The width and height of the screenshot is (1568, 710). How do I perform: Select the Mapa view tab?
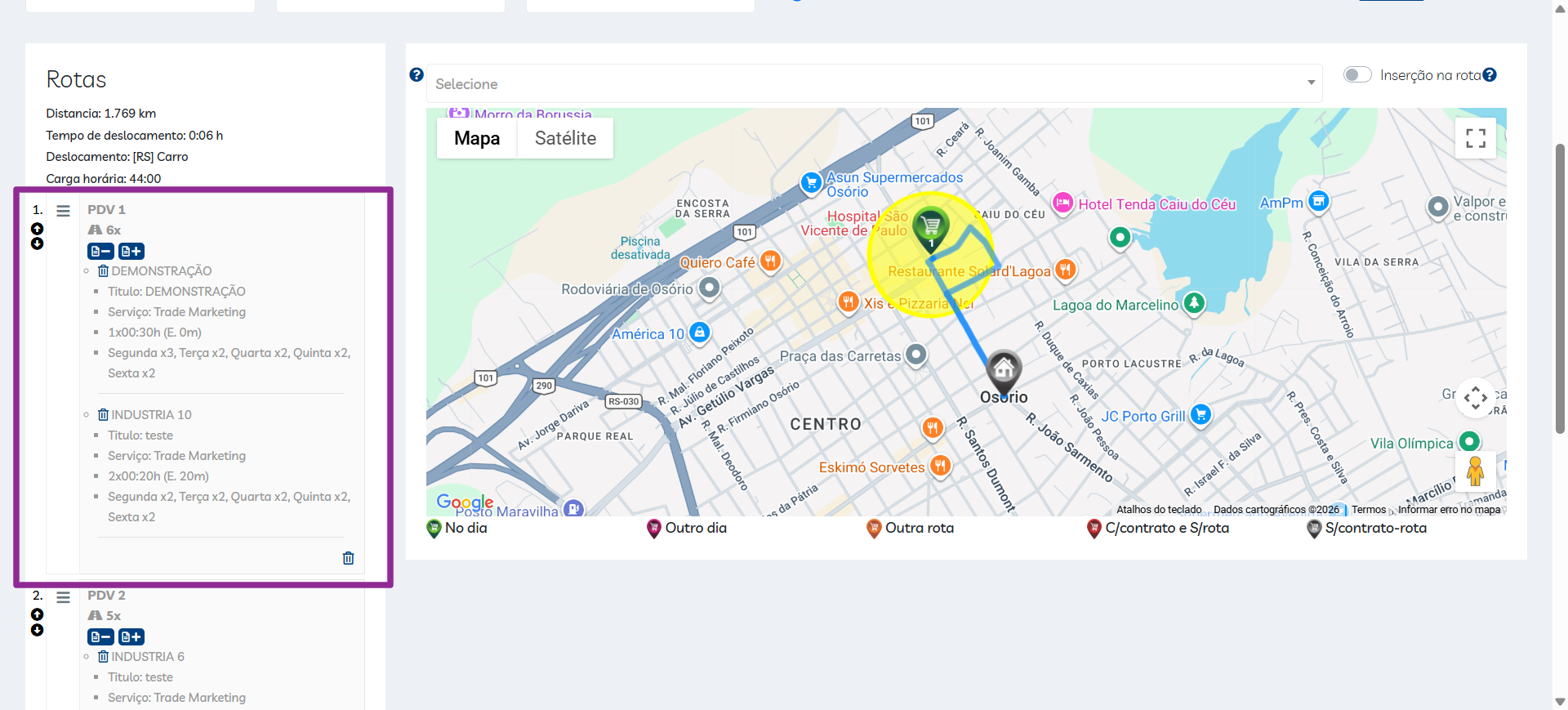pos(477,138)
